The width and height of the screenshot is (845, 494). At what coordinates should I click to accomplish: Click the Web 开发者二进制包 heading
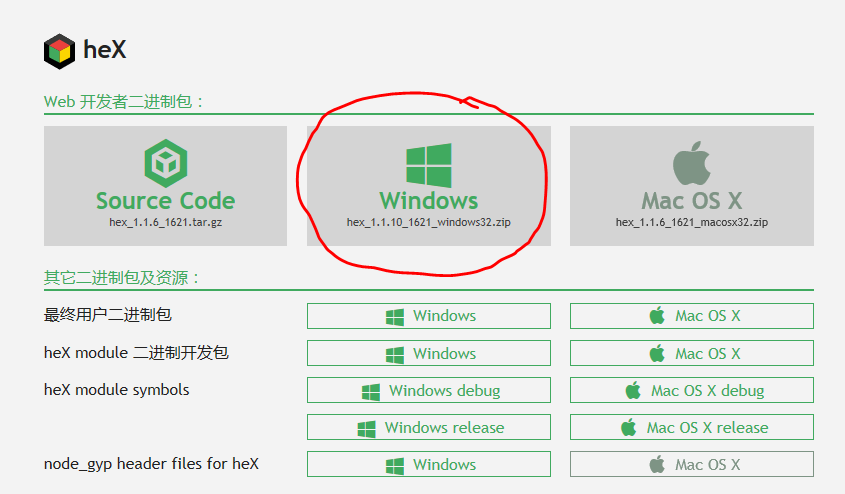(123, 101)
